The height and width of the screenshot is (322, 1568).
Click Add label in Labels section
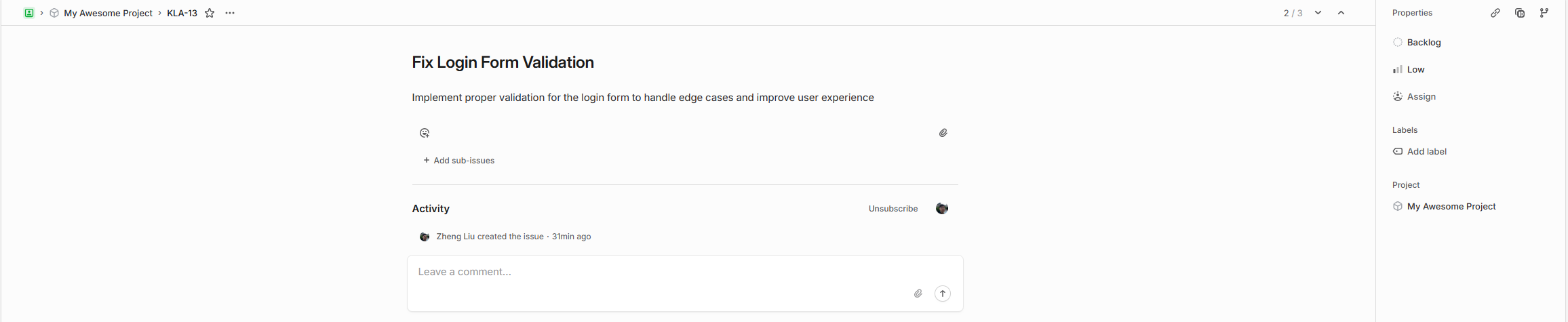[x=1426, y=151]
